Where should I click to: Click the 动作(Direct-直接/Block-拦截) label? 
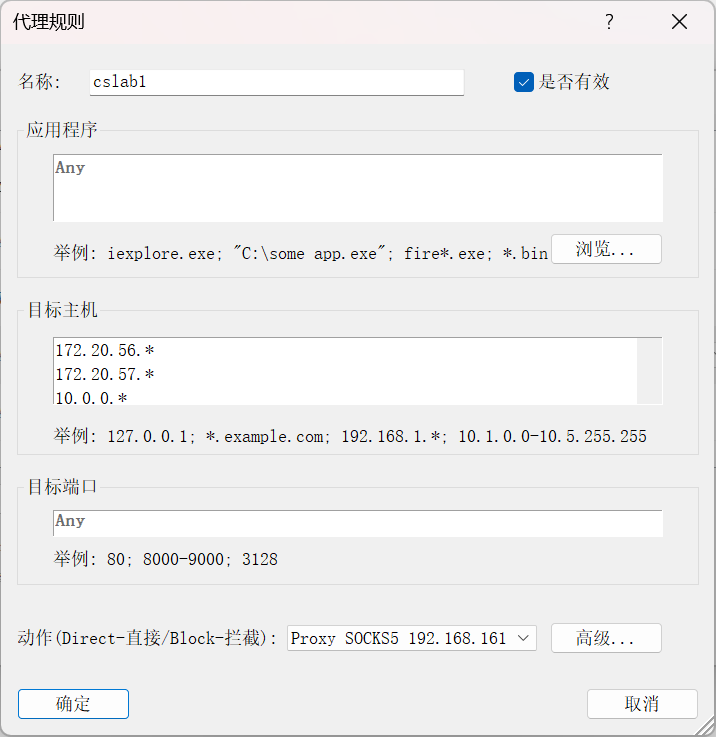tap(147, 638)
